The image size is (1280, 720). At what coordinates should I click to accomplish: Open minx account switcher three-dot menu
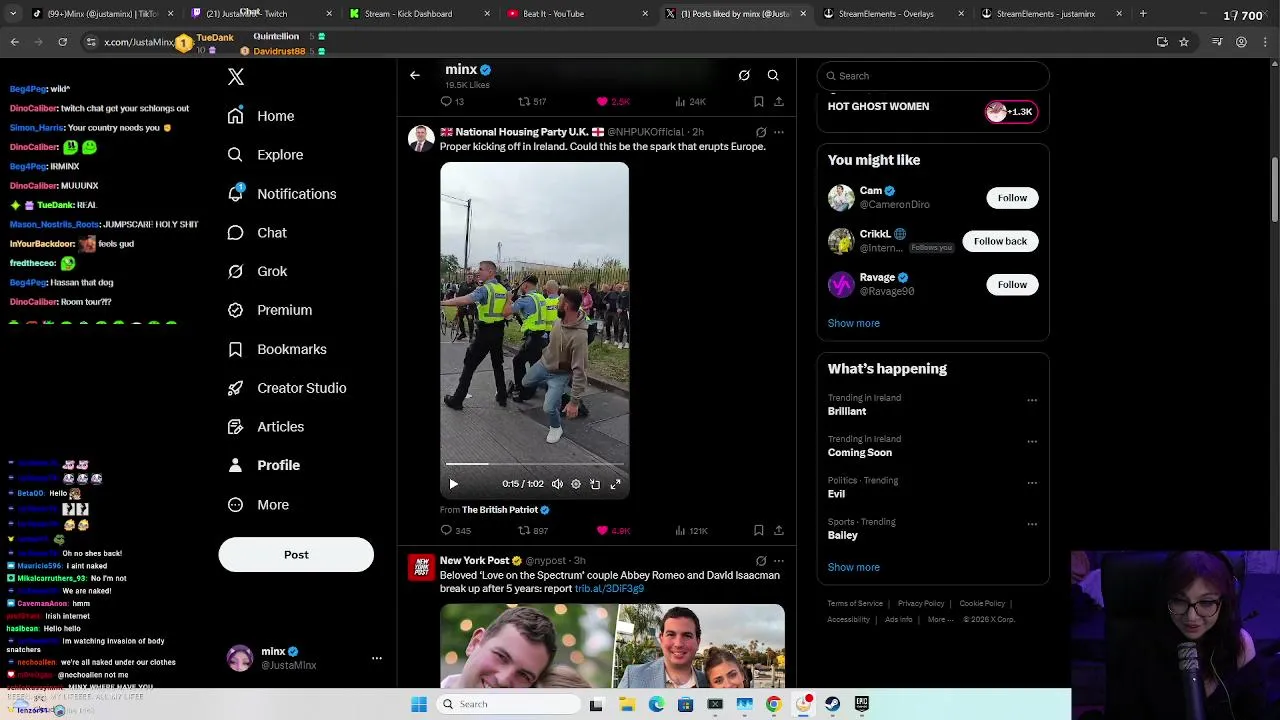tap(377, 658)
